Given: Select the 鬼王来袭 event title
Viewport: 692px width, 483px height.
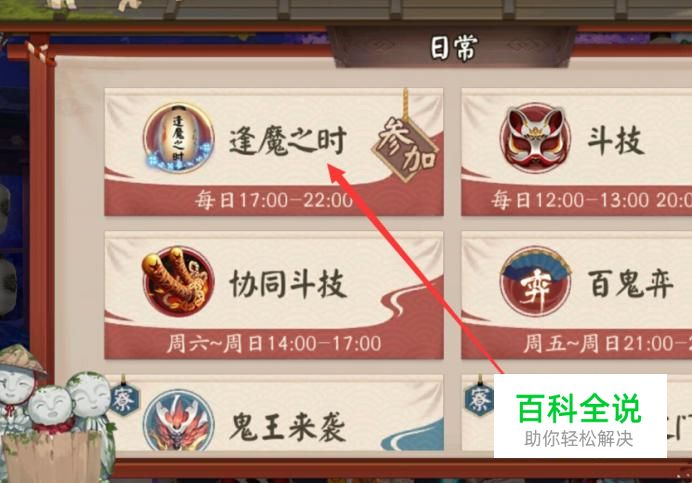Looking at the screenshot, I should pos(287,427).
